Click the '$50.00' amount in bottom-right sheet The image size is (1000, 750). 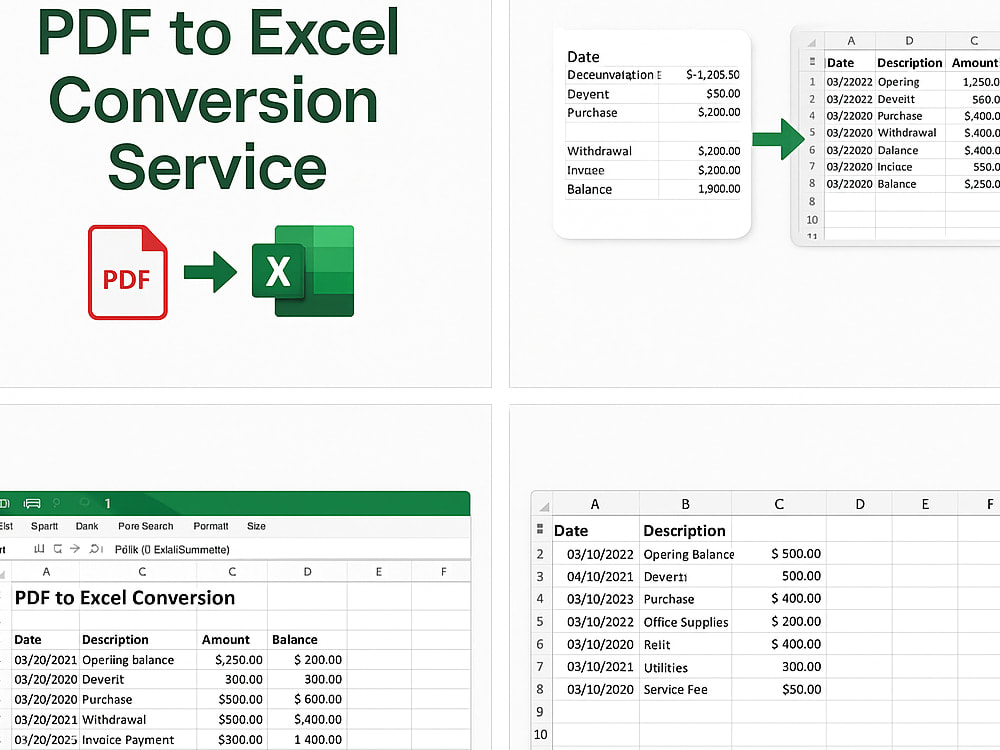[802, 689]
